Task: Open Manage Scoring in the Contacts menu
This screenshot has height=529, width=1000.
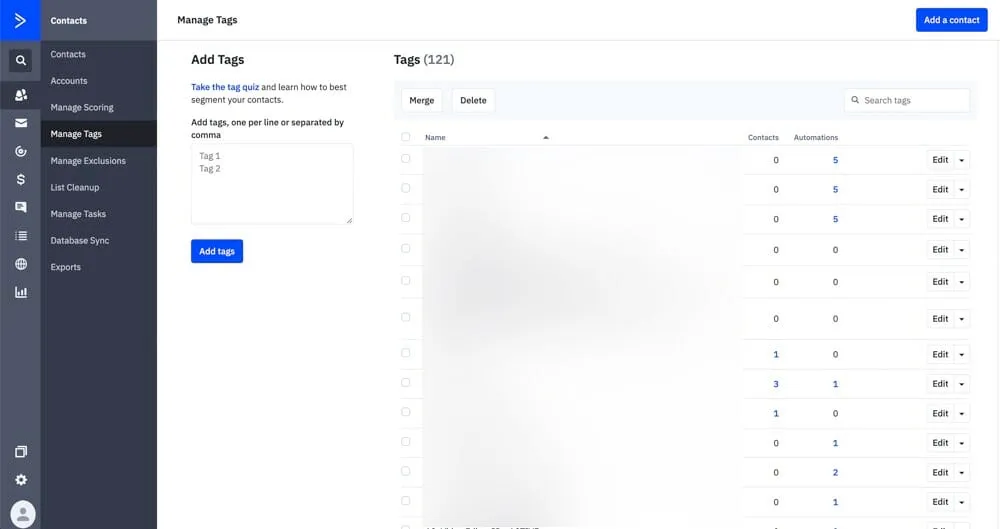Action: (82, 107)
